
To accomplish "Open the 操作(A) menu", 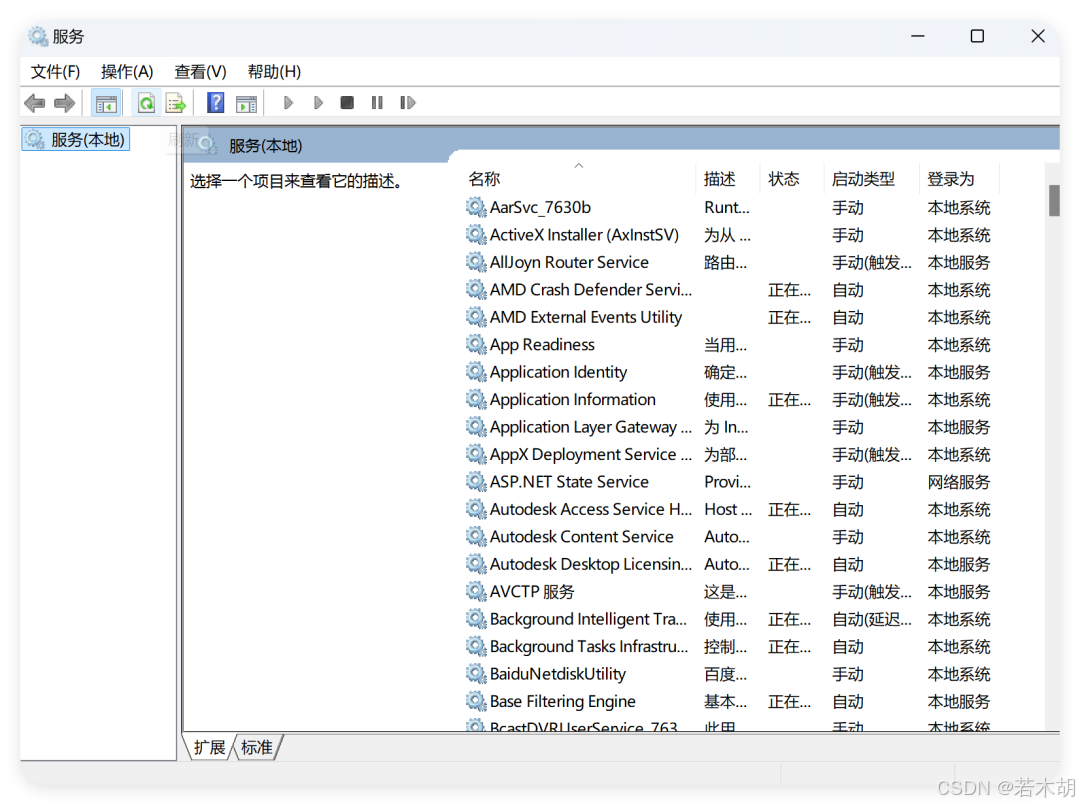I will coord(127,72).
